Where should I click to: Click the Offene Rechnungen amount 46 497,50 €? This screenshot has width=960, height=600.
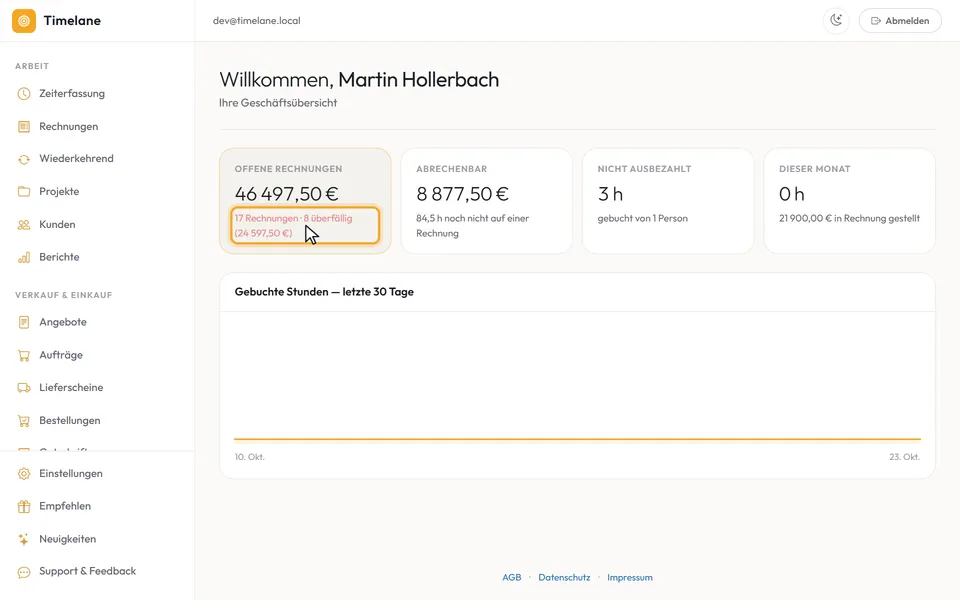tap(287, 194)
